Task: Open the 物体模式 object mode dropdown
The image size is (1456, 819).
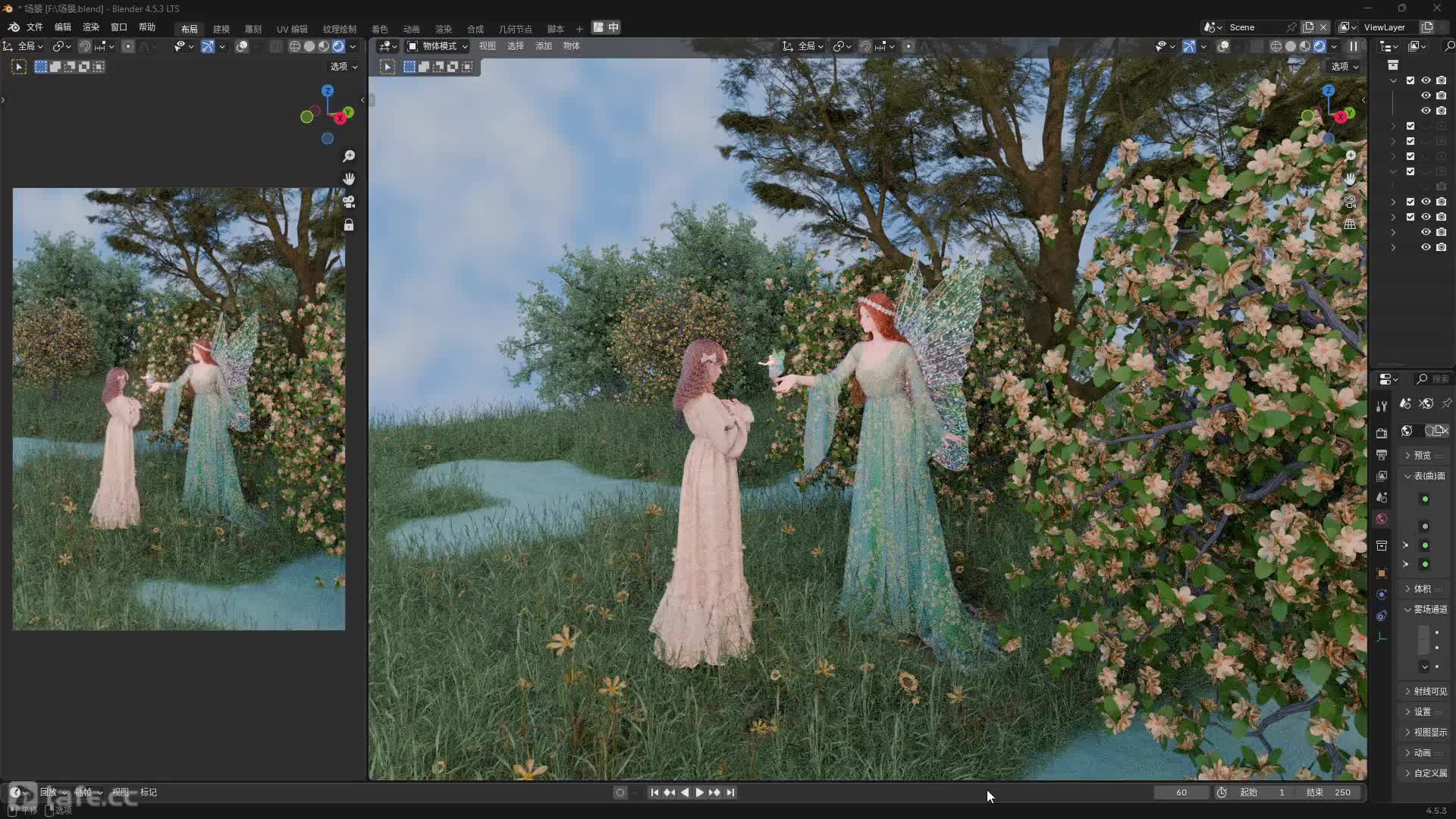Action: [438, 46]
